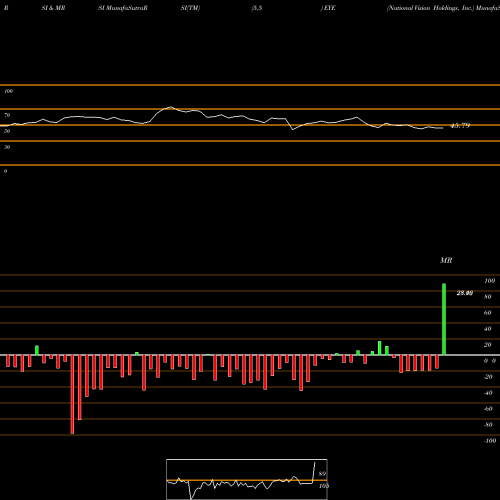
Task: Click the RSI line peak near 70 level
Action: pyautogui.click(x=171, y=107)
